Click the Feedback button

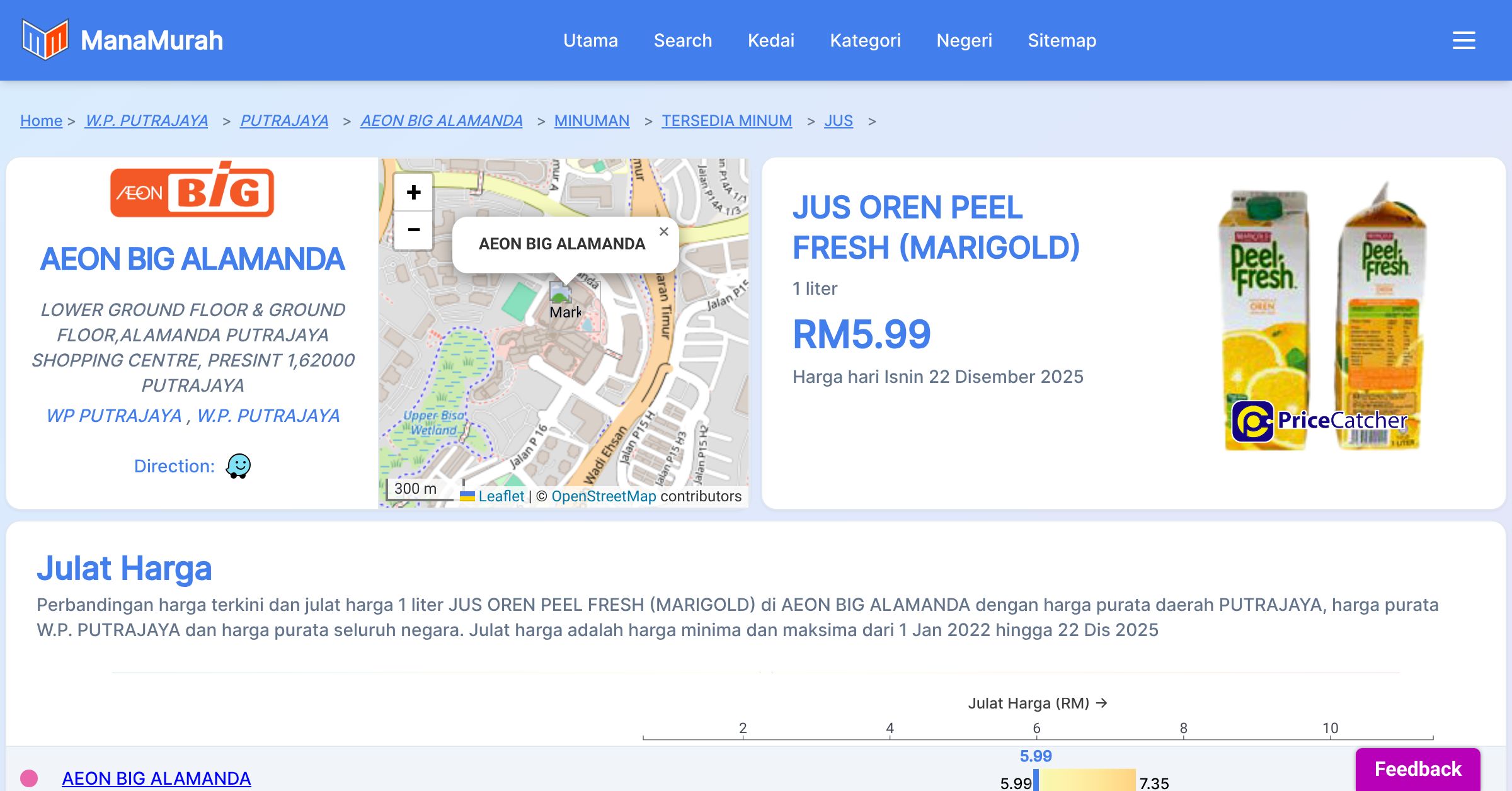(1417, 769)
